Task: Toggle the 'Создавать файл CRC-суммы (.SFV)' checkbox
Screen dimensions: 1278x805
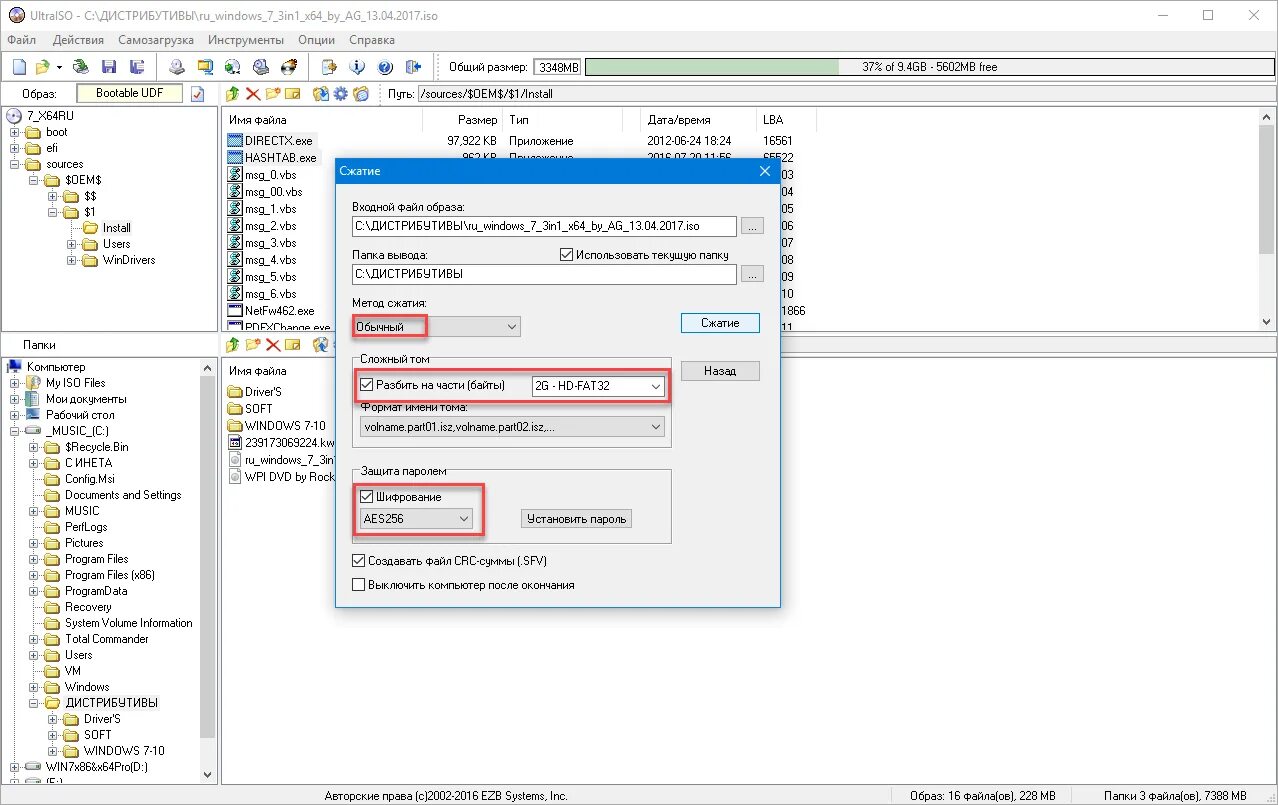Action: pyautogui.click(x=359, y=561)
